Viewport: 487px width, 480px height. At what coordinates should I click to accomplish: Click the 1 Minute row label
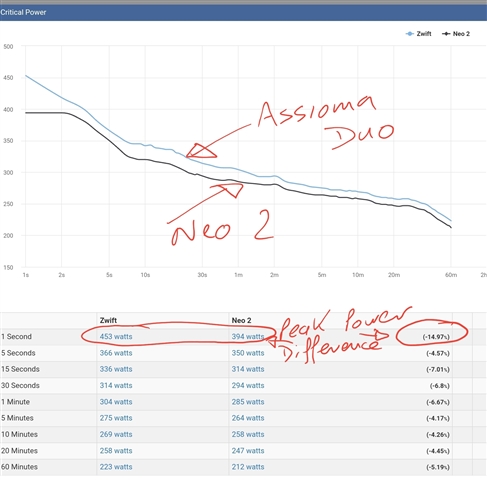[x=15, y=402]
